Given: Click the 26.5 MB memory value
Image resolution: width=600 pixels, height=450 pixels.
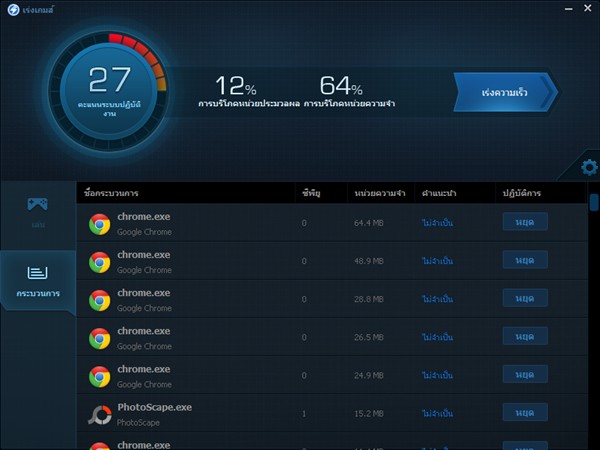Looking at the screenshot, I should click(368, 337).
